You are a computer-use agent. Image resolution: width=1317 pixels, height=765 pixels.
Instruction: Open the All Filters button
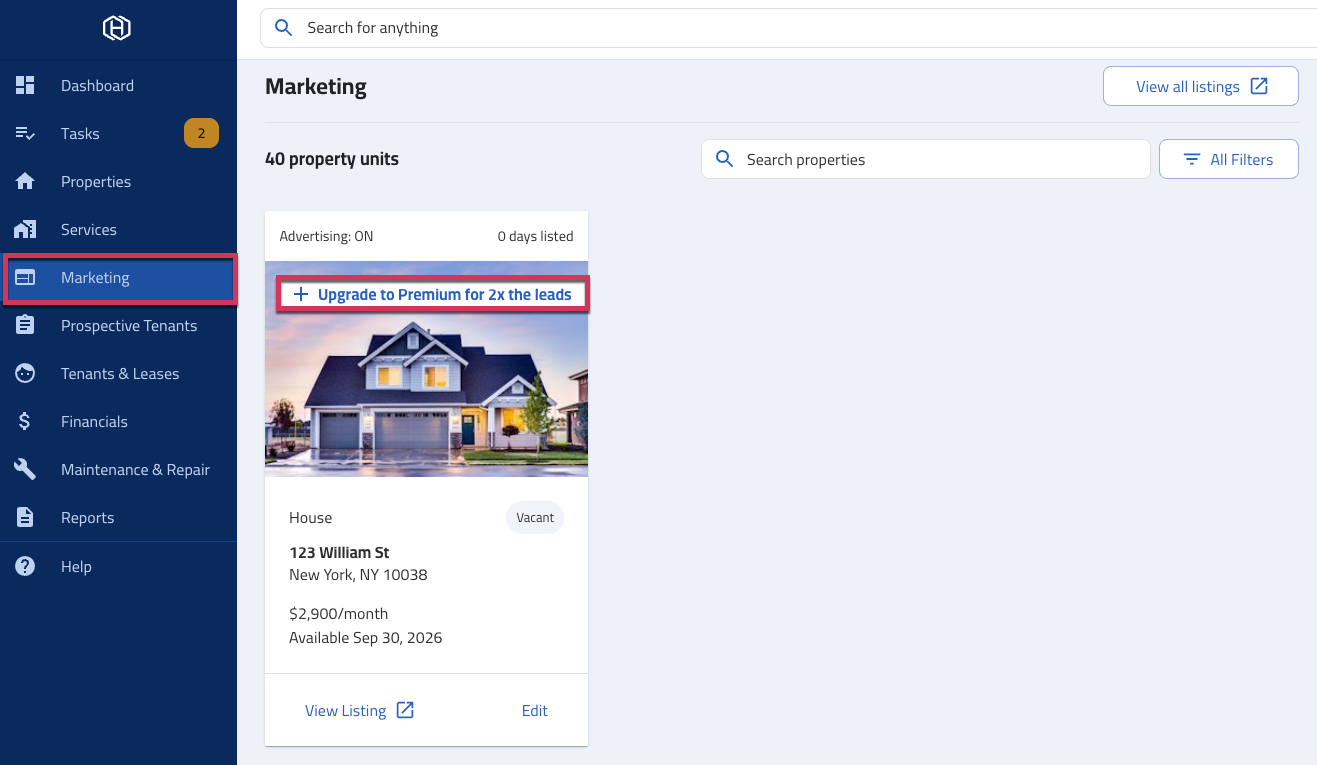(x=1228, y=159)
